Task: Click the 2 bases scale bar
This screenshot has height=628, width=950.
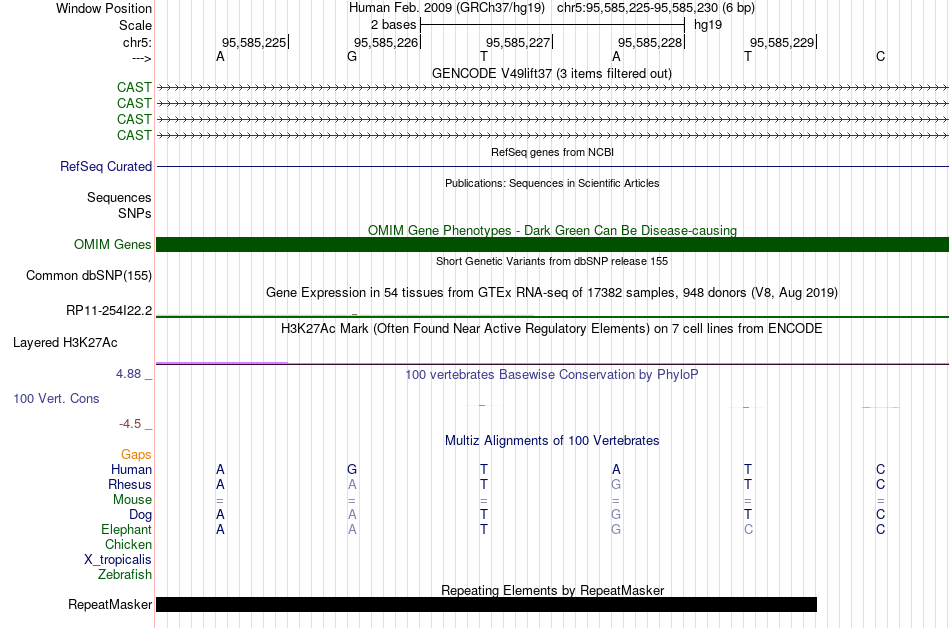Action: (x=552, y=25)
